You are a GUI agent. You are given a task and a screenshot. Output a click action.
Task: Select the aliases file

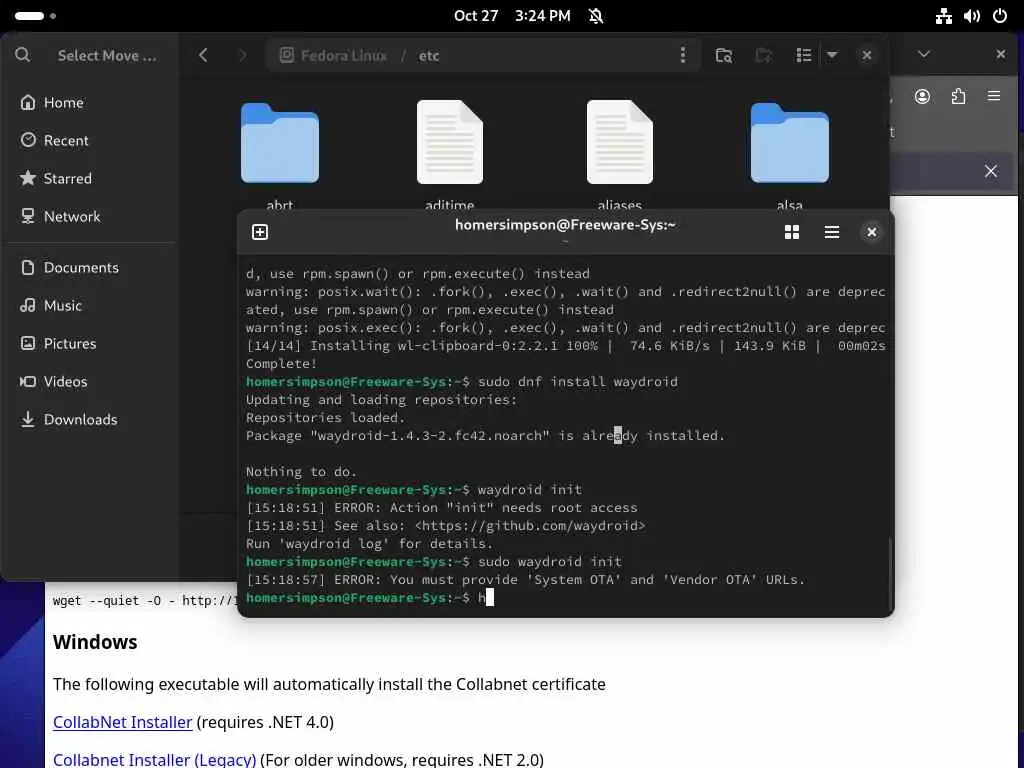click(619, 142)
